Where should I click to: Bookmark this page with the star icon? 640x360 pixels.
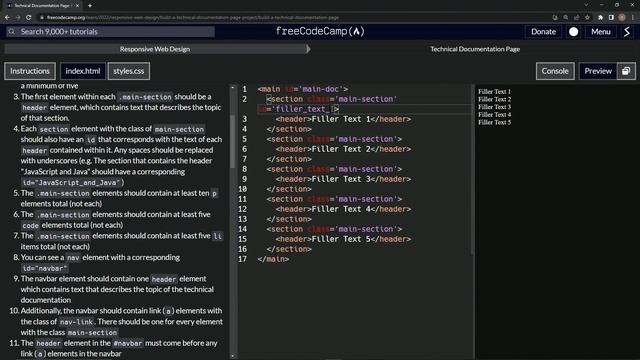click(x=587, y=18)
